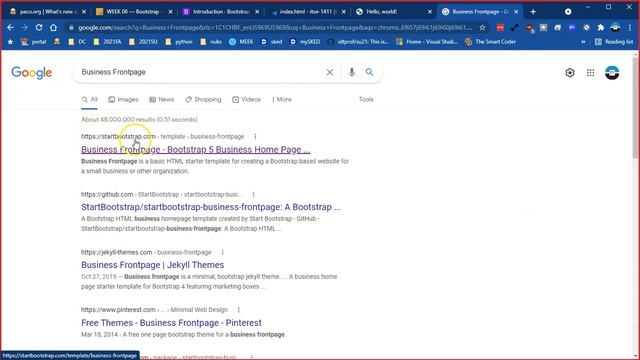Clear the search box with the X
This screenshot has width=640, height=360.
[329, 72]
